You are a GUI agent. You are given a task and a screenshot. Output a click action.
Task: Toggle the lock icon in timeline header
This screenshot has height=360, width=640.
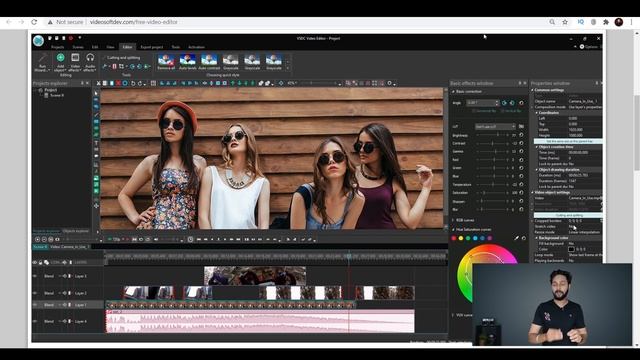[40, 262]
